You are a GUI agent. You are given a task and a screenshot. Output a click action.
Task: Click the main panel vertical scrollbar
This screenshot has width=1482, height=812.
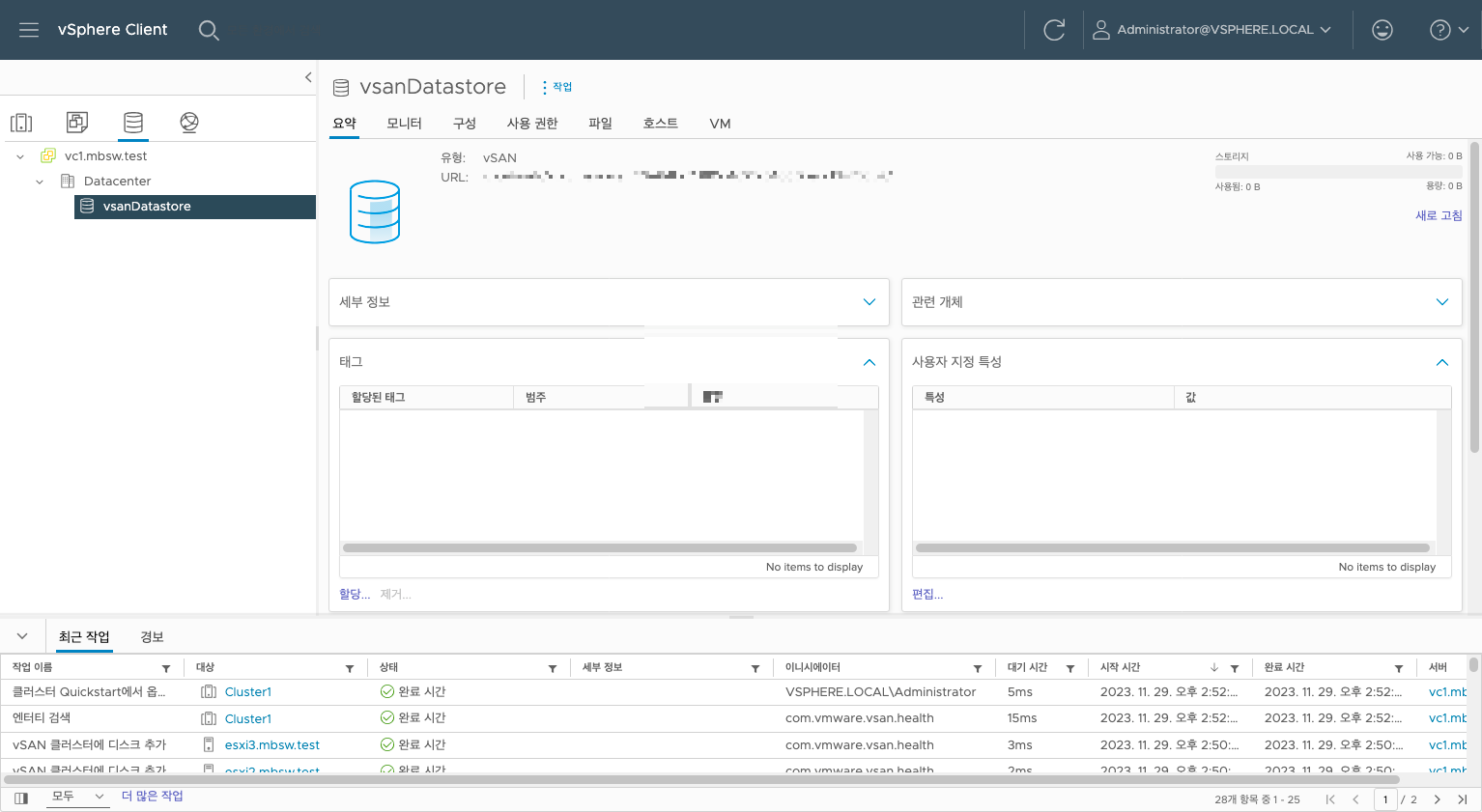pyautogui.click(x=1474, y=297)
